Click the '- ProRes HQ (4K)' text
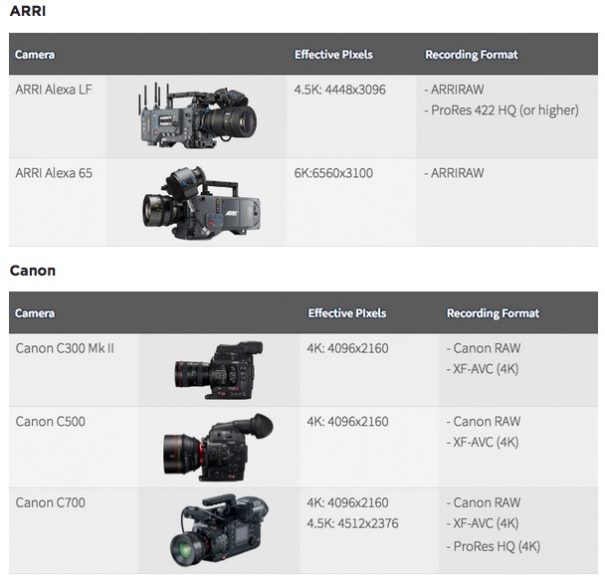 493,547
